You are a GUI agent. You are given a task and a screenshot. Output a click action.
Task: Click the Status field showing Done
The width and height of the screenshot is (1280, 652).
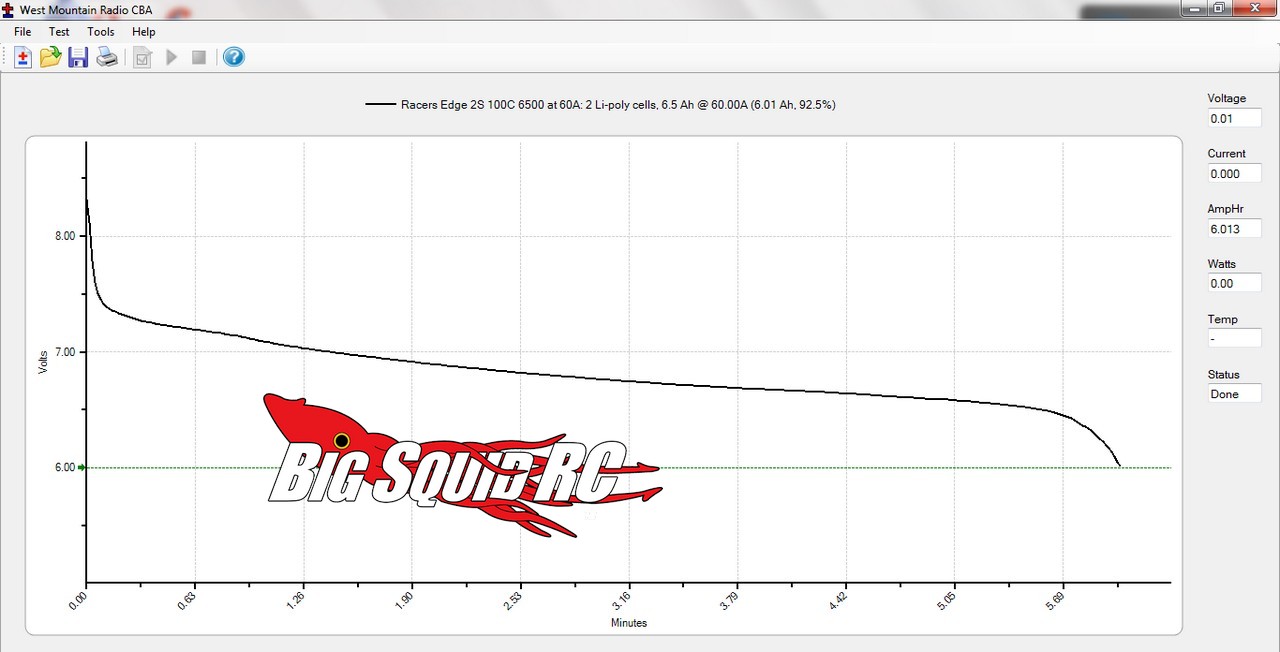coord(1234,393)
